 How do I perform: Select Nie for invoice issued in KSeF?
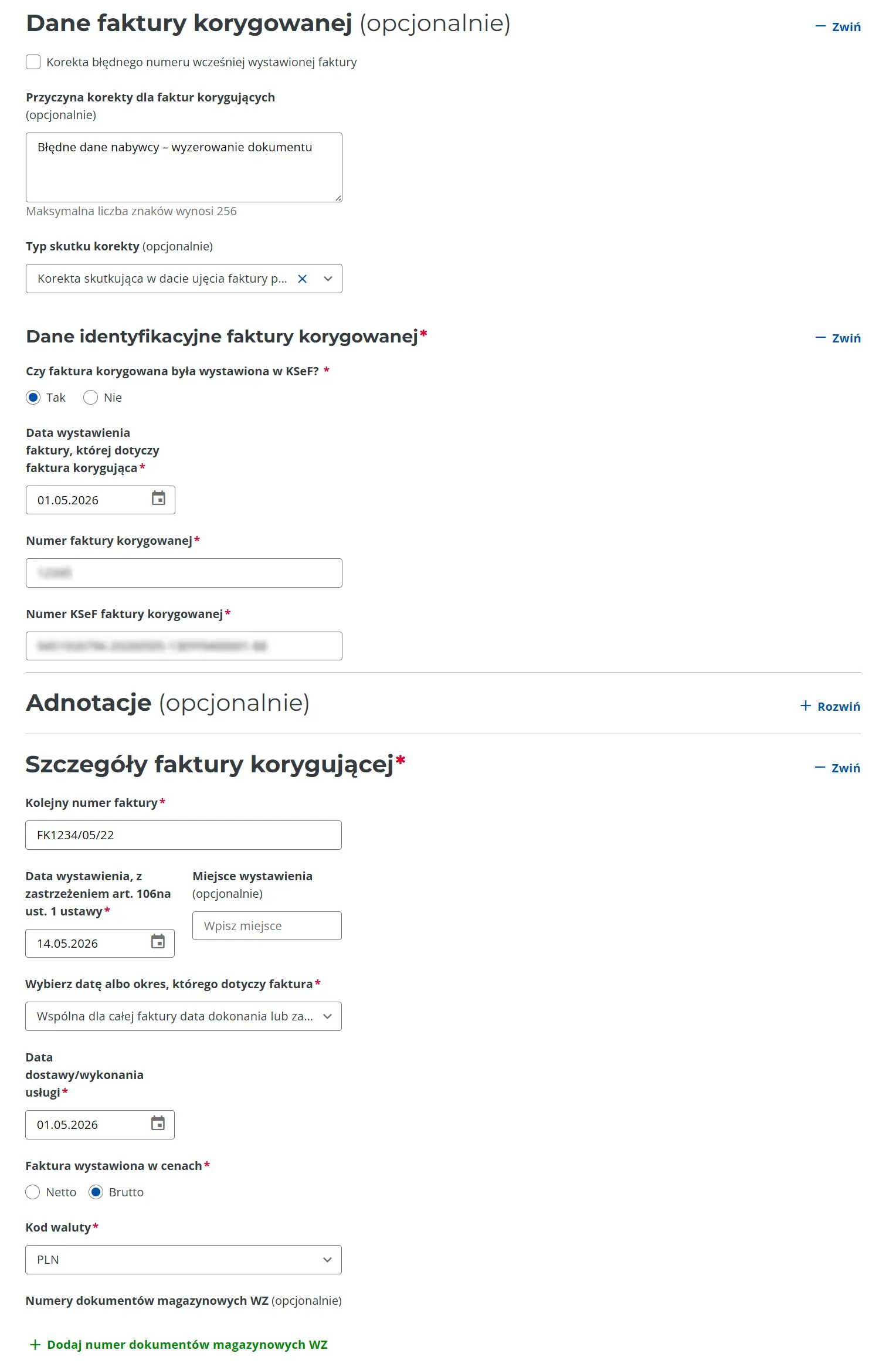(90, 398)
